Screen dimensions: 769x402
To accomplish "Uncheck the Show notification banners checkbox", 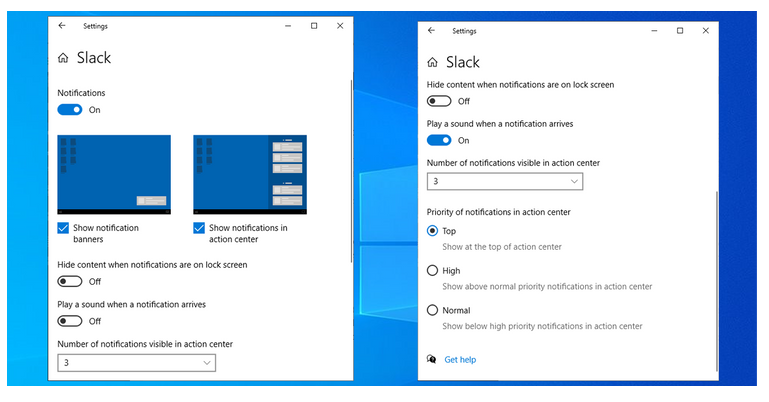I will pyautogui.click(x=63, y=228).
